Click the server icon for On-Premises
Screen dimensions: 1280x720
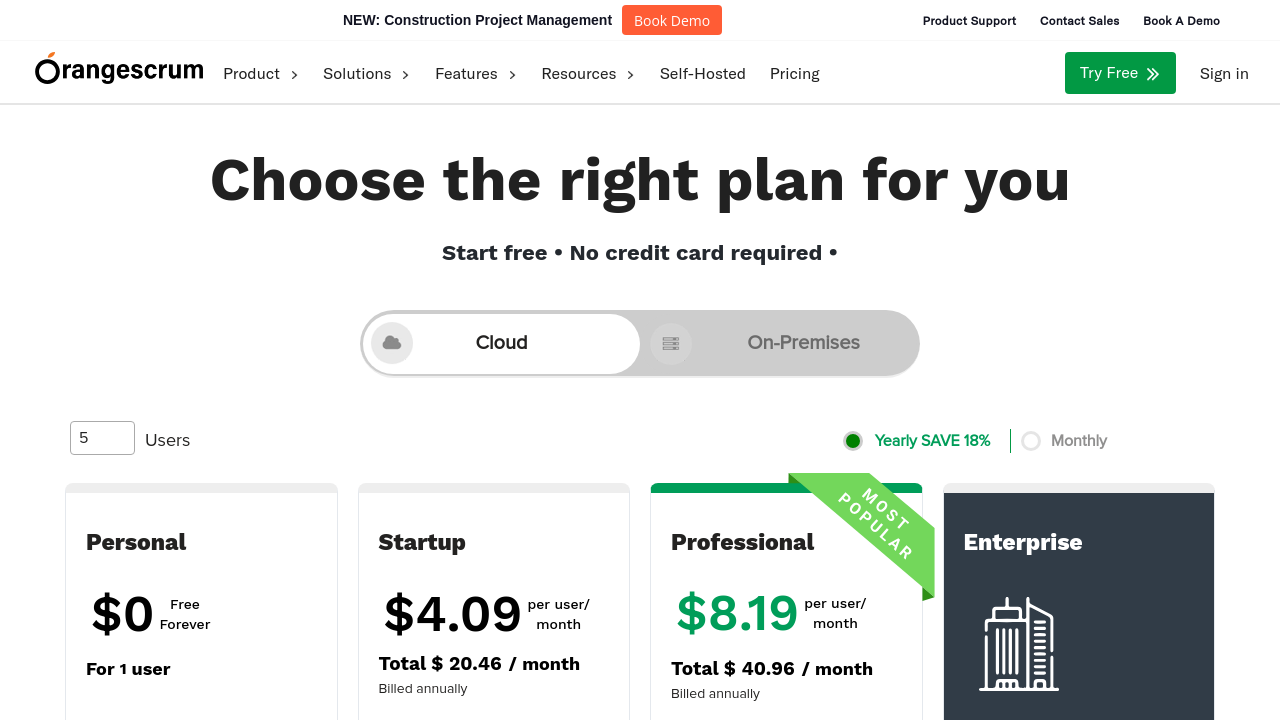point(671,344)
